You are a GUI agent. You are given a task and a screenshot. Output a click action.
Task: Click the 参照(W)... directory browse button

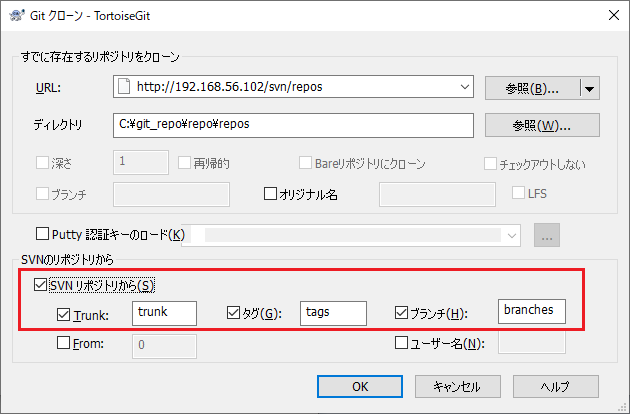[x=542, y=125]
